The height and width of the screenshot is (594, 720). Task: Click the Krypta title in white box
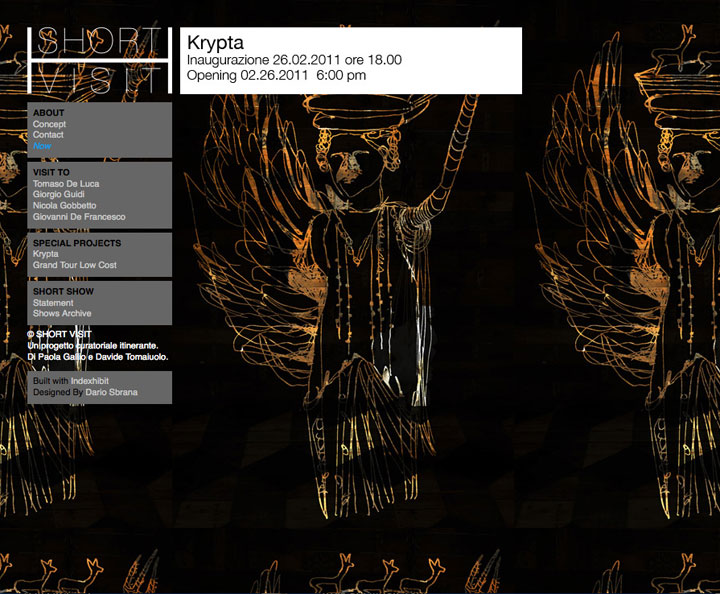tap(215, 43)
